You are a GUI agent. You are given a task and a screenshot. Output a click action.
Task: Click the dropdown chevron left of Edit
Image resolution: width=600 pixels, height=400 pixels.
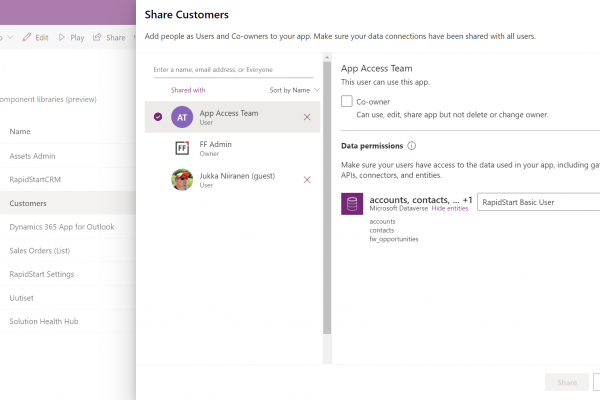coord(10,37)
